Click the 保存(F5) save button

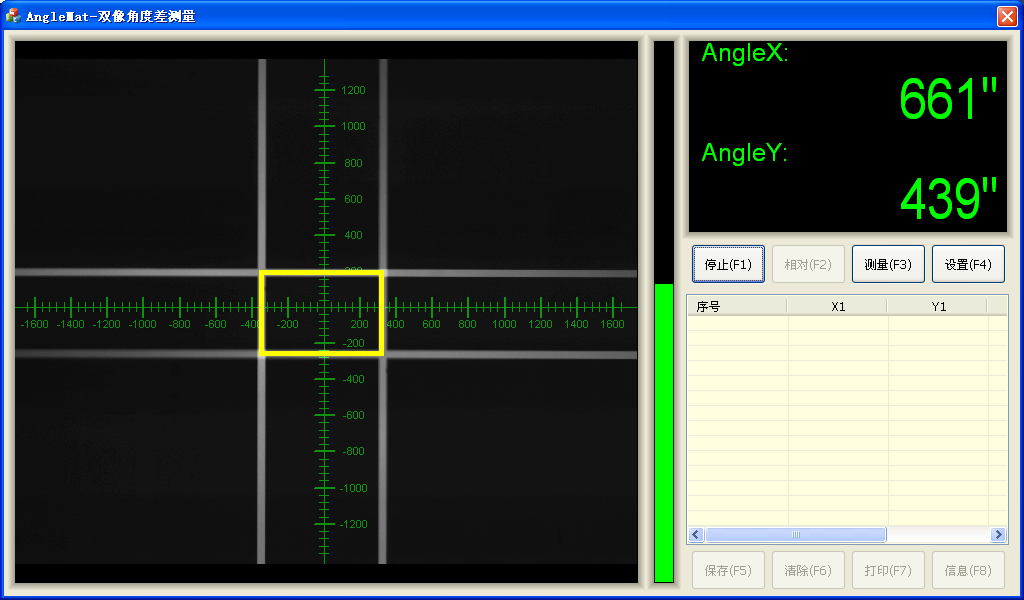pyautogui.click(x=728, y=570)
